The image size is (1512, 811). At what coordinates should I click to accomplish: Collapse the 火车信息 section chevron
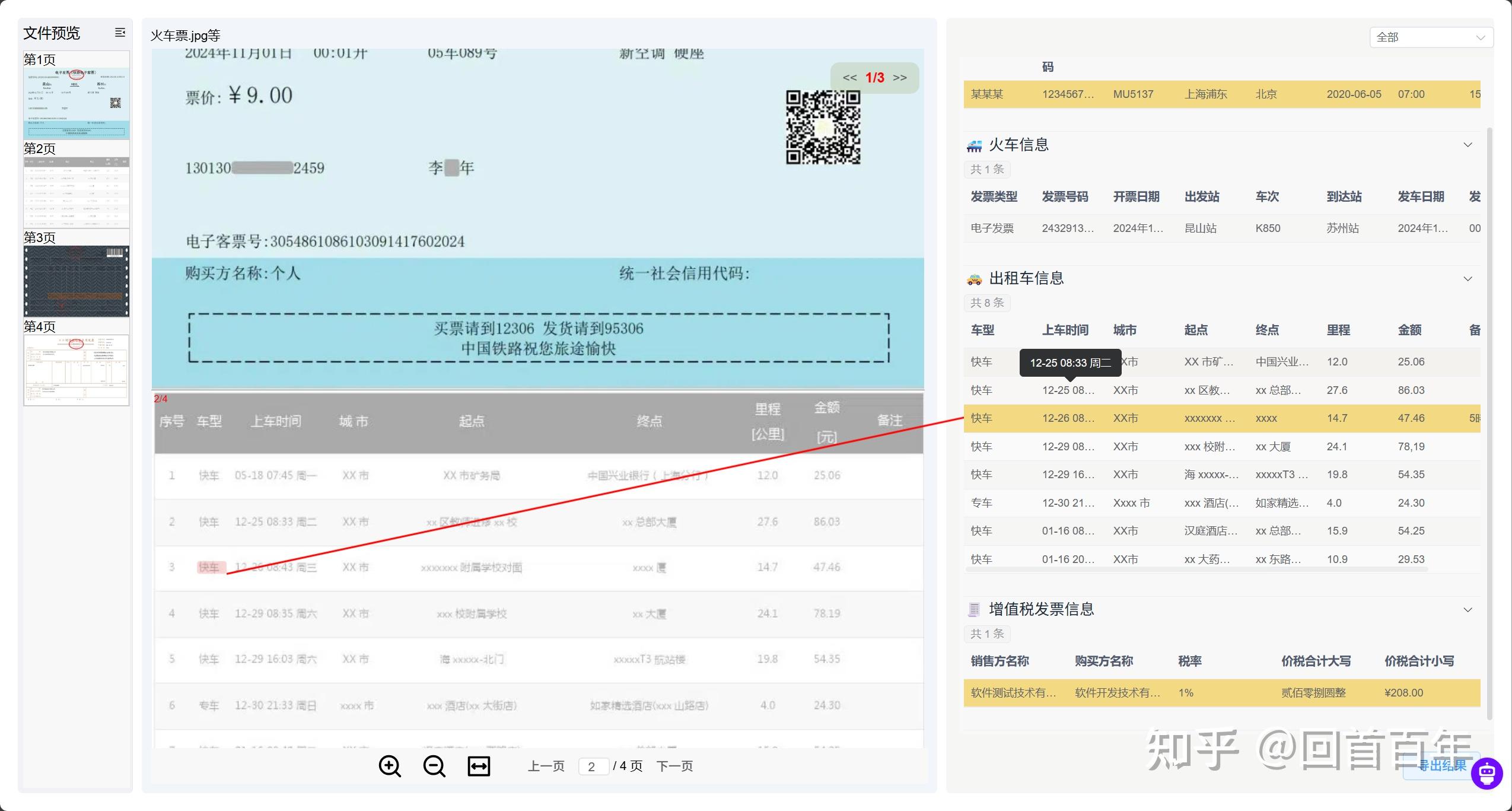click(1468, 145)
